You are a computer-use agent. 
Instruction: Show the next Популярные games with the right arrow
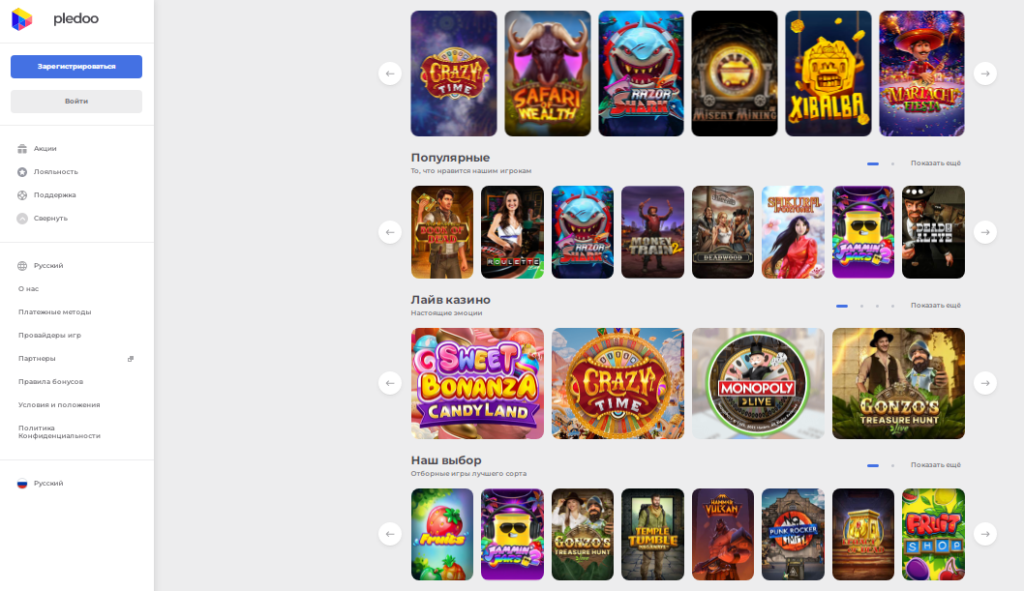click(985, 232)
